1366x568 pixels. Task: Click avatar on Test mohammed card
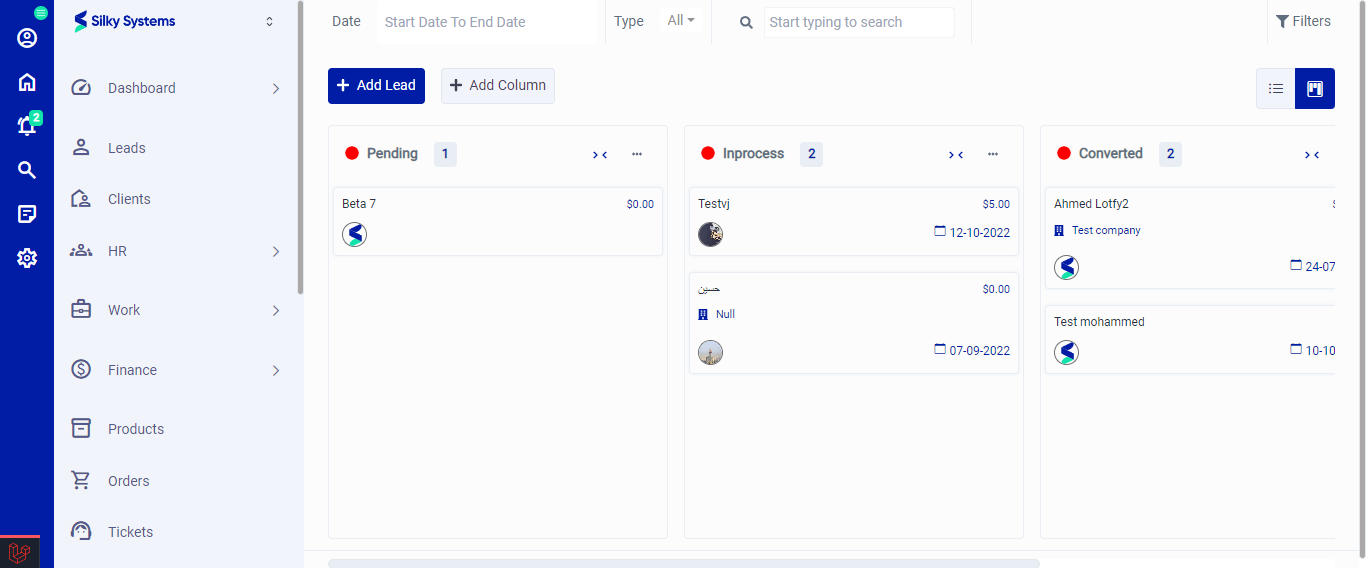[x=1066, y=352]
